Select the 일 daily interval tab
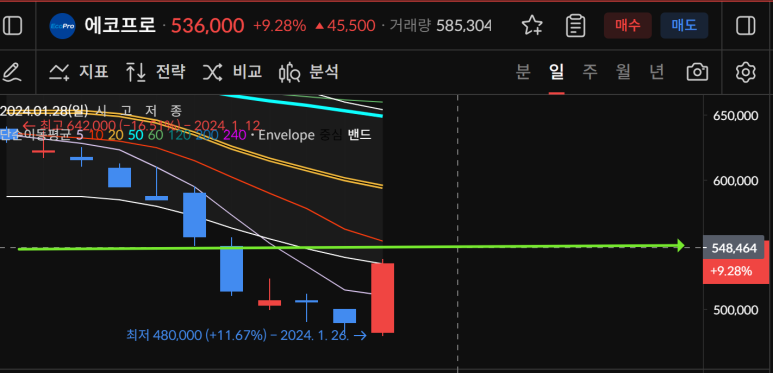773x373 pixels. 557,72
